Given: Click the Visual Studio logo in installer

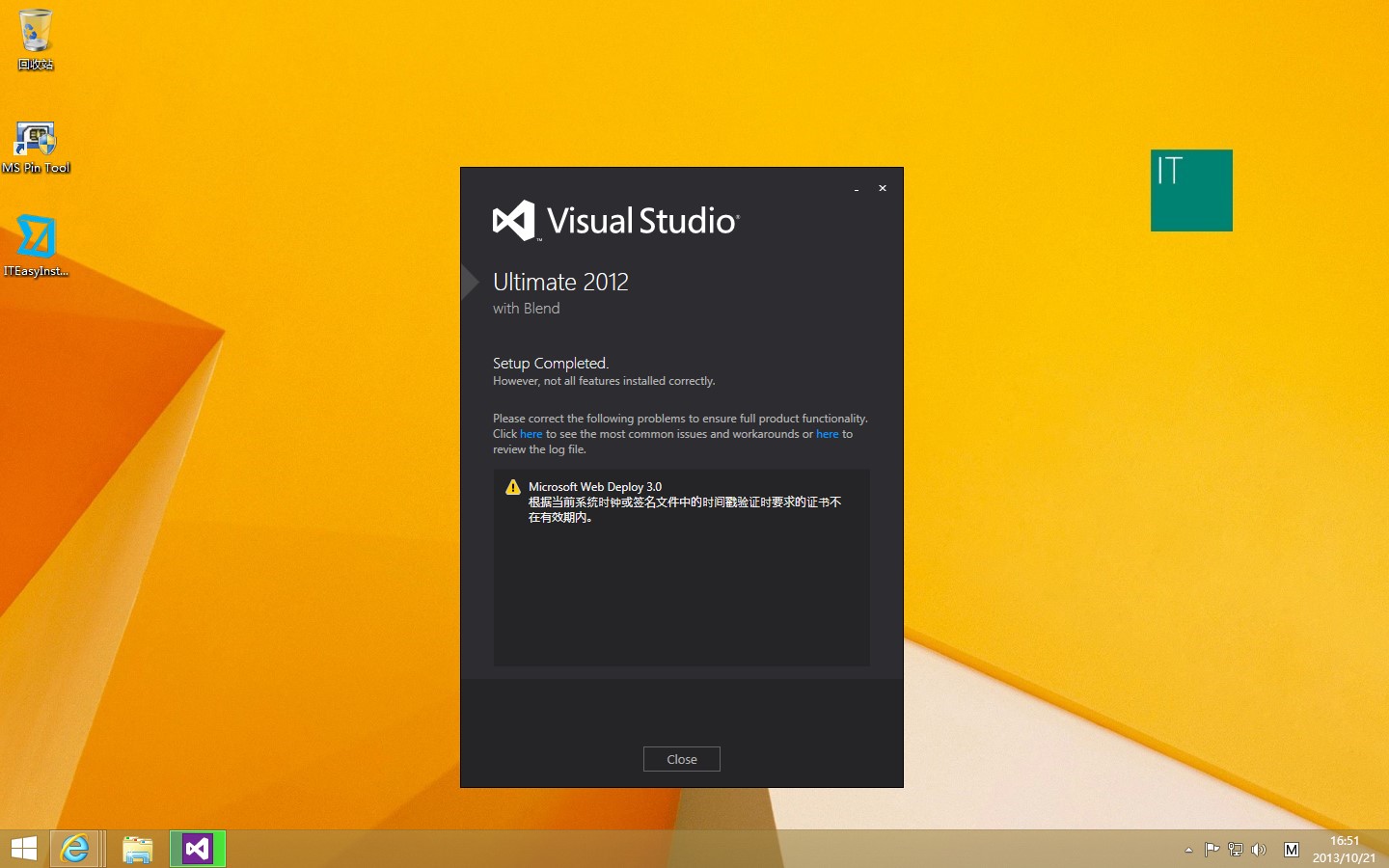Looking at the screenshot, I should click(x=615, y=221).
